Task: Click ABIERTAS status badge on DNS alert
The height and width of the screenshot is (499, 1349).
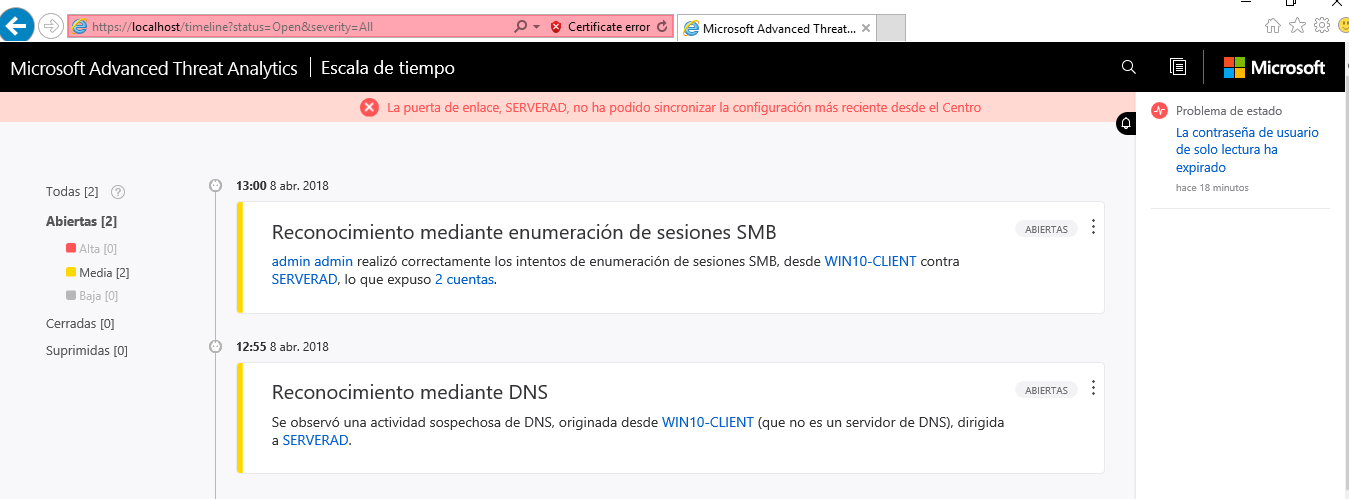Action: click(1046, 390)
